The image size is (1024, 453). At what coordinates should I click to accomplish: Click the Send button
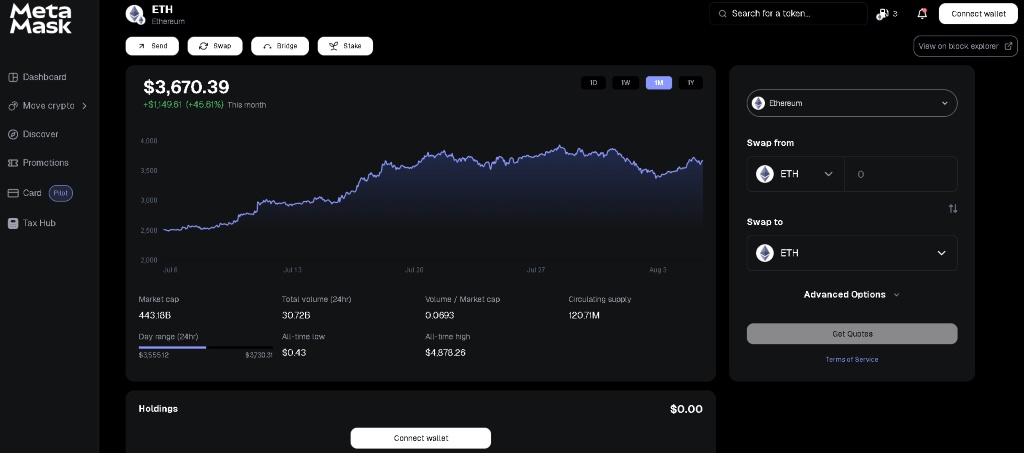pos(151,46)
